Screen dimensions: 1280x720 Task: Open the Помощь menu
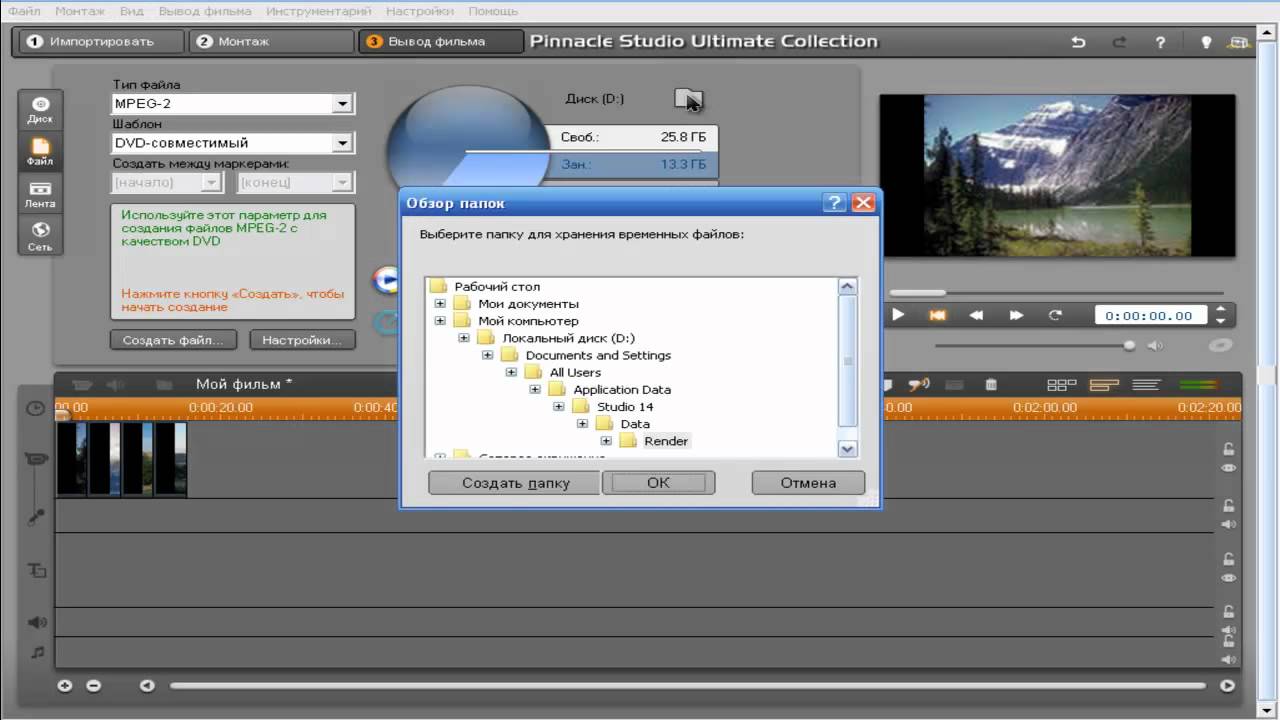[x=493, y=11]
